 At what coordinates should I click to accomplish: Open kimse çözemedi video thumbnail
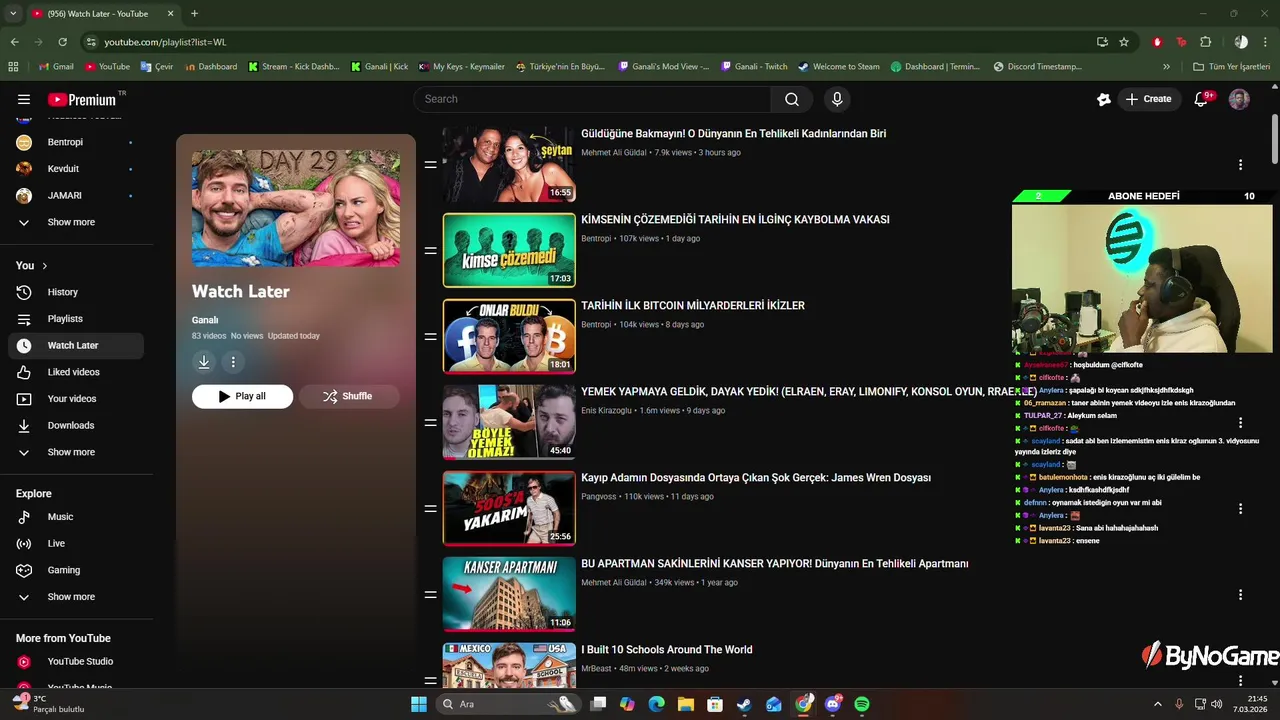(509, 251)
